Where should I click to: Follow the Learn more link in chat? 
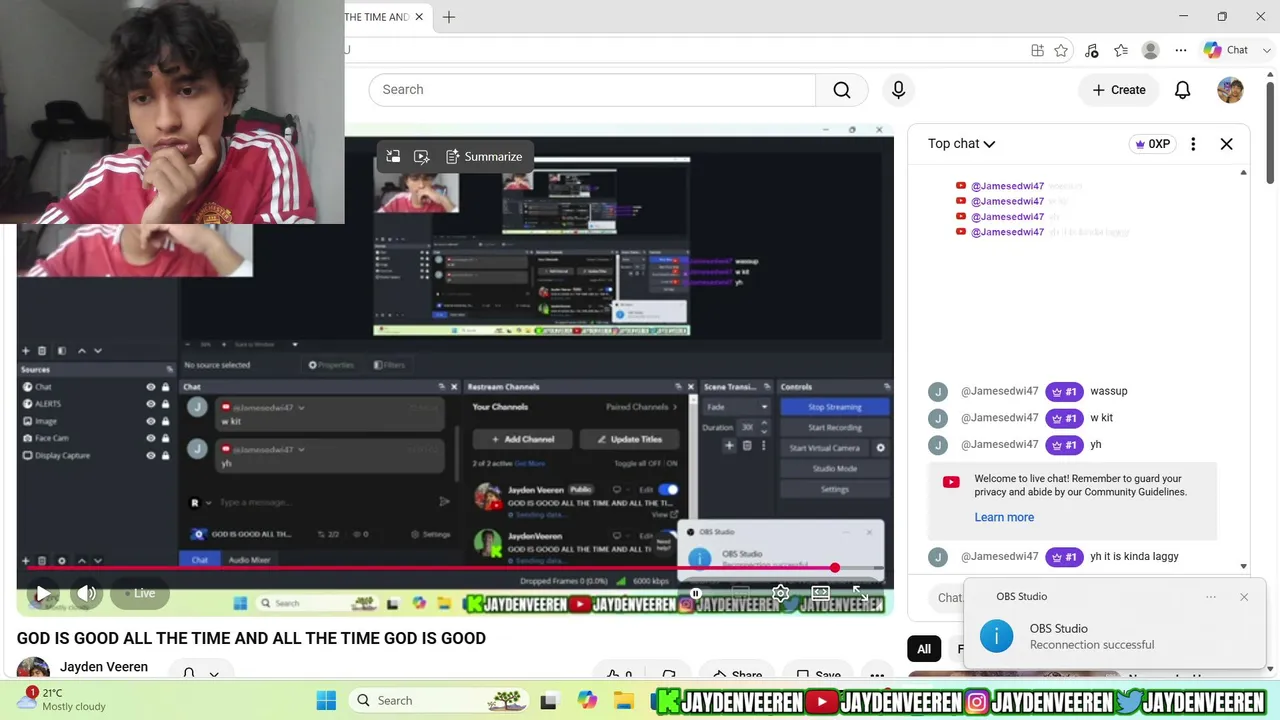1004,517
